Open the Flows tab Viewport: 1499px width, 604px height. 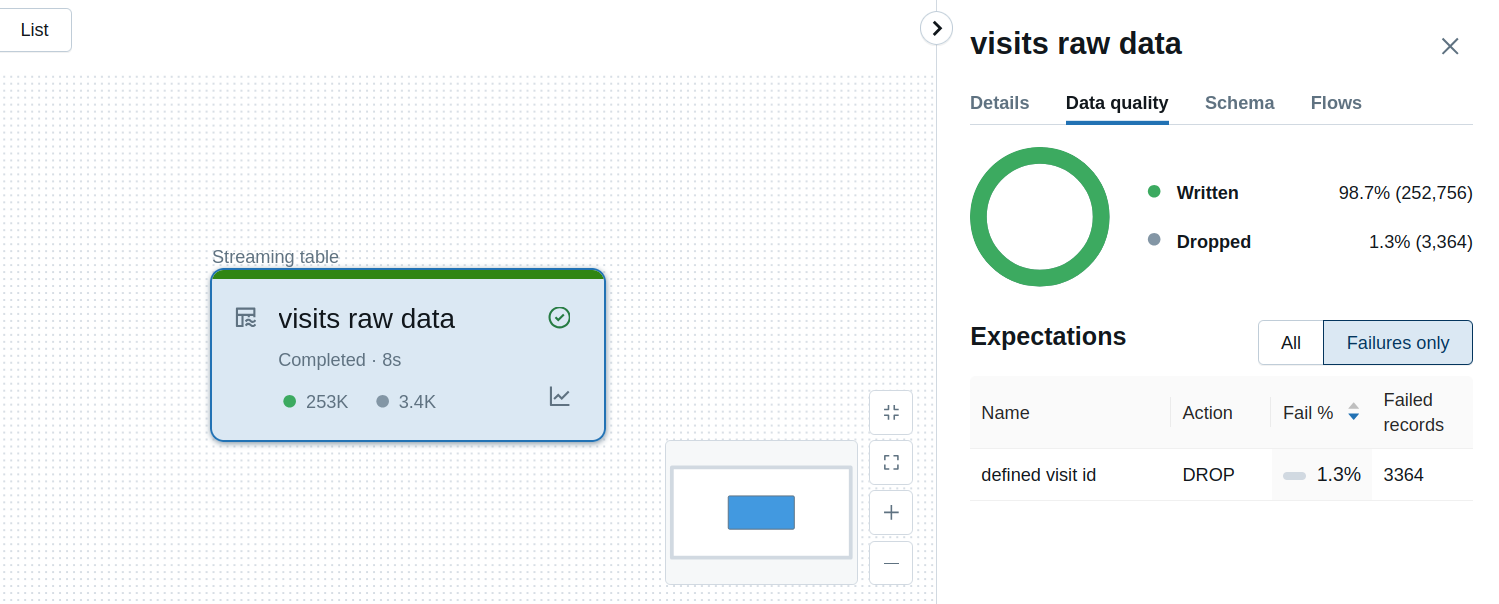[x=1336, y=103]
